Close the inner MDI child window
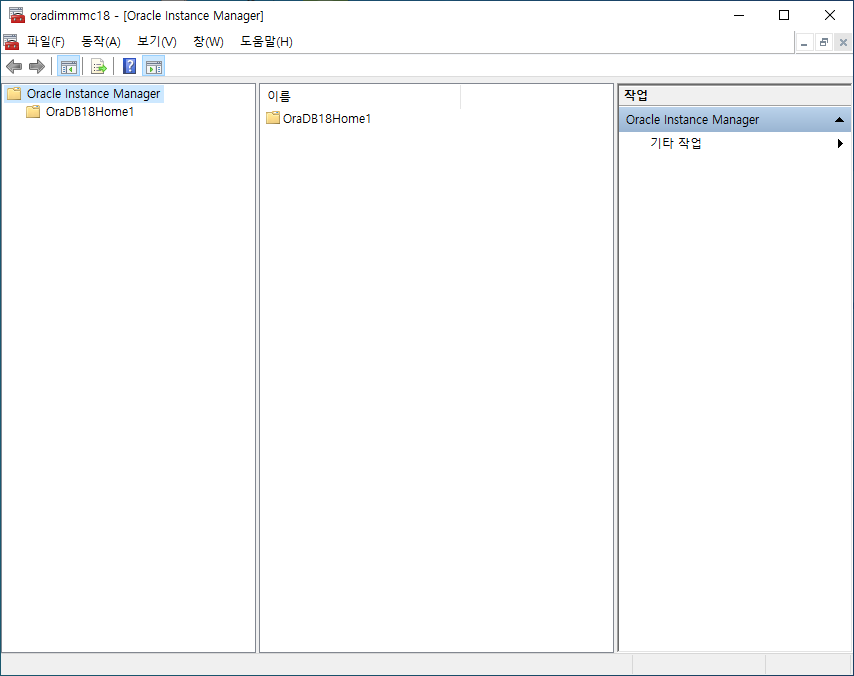The width and height of the screenshot is (854, 676). click(843, 42)
